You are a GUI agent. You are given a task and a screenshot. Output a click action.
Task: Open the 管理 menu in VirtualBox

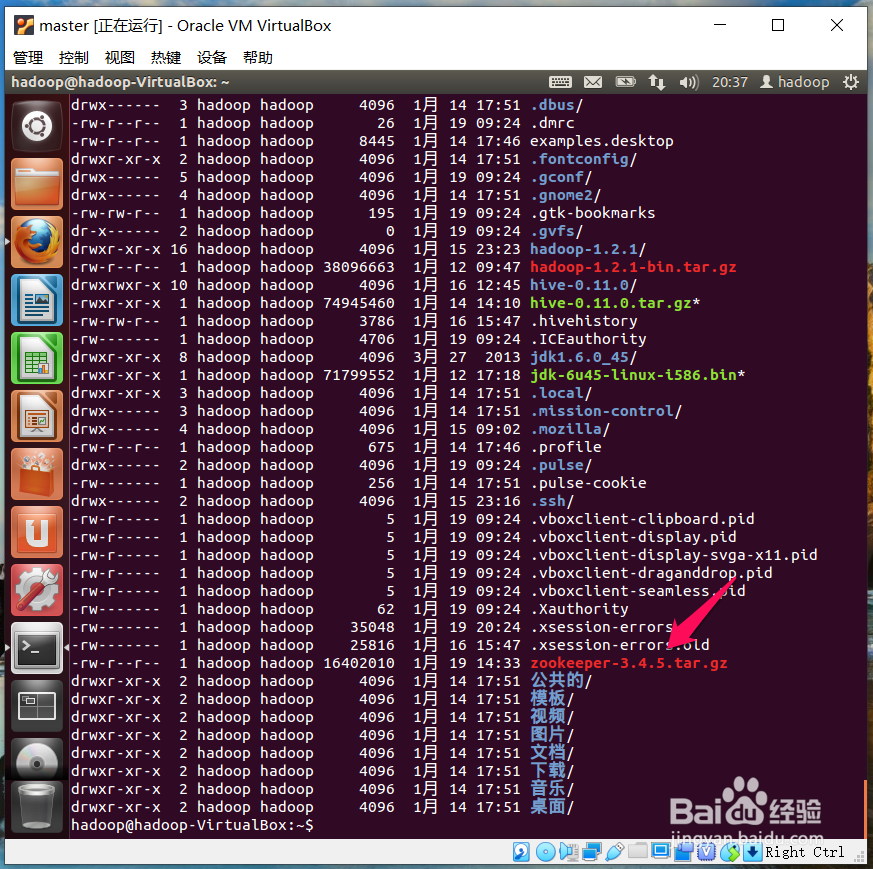pos(28,57)
